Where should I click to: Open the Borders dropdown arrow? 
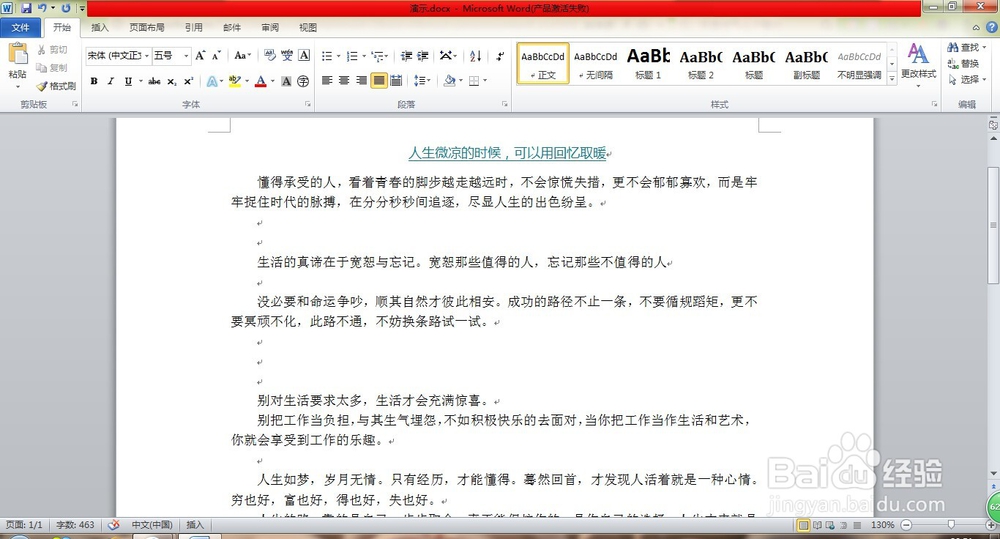(x=485, y=80)
